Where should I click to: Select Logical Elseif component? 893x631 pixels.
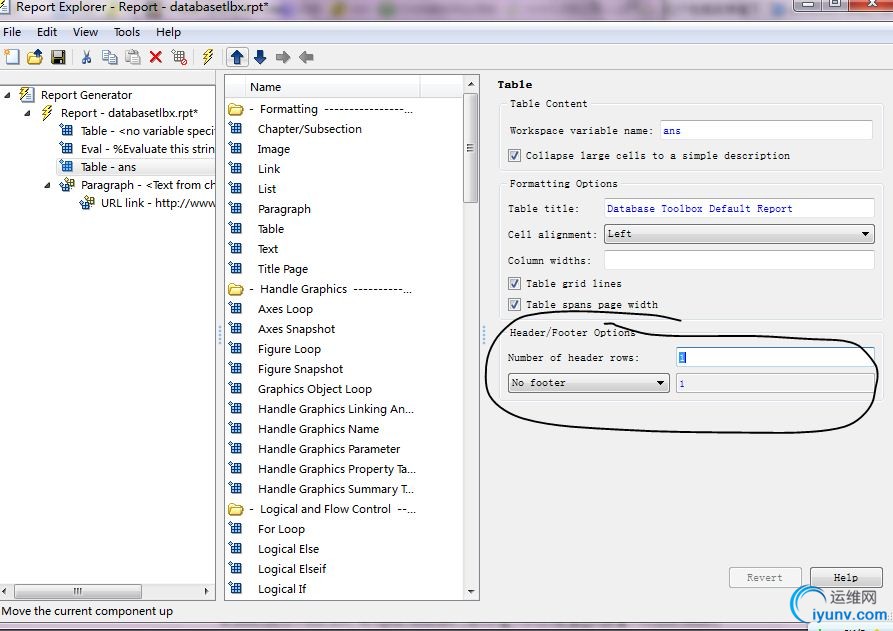click(x=292, y=569)
